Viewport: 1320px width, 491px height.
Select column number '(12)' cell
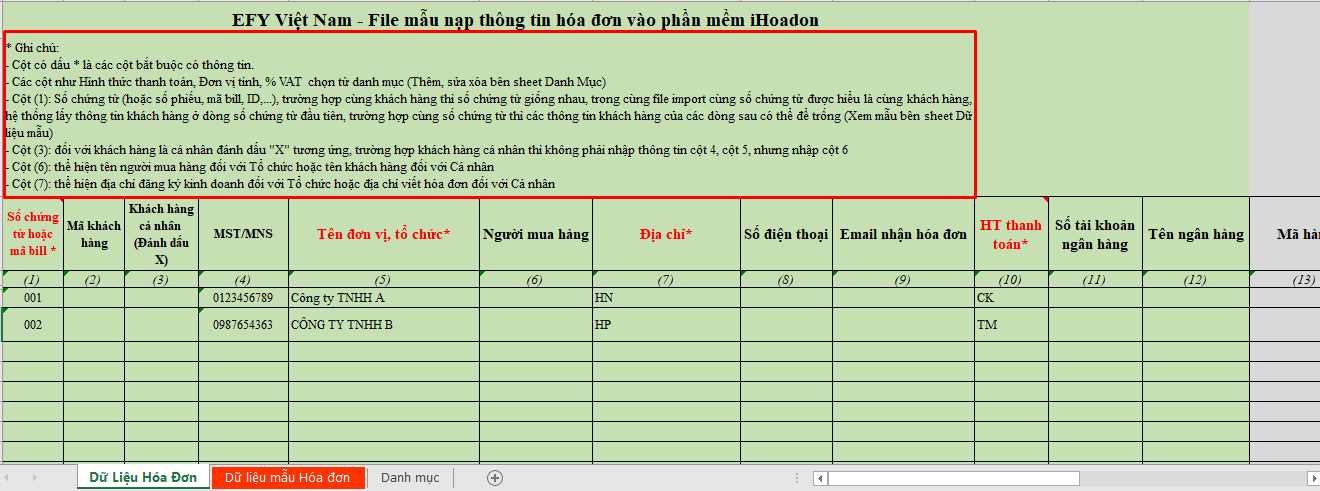tap(1195, 279)
